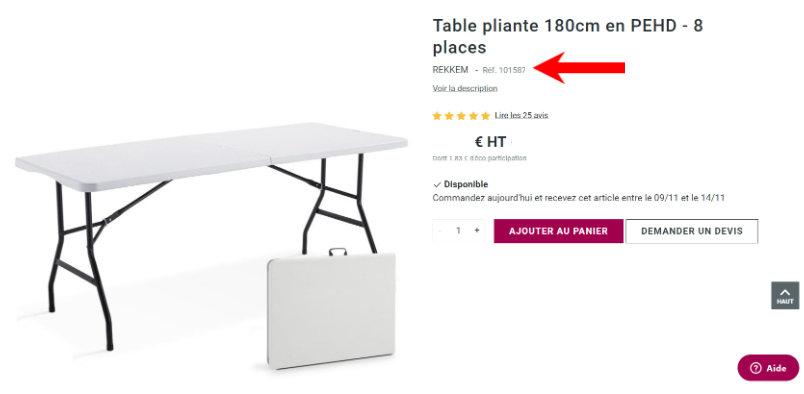Add the table via Ajouter au panier
This screenshot has height=394, width=804.
point(558,231)
